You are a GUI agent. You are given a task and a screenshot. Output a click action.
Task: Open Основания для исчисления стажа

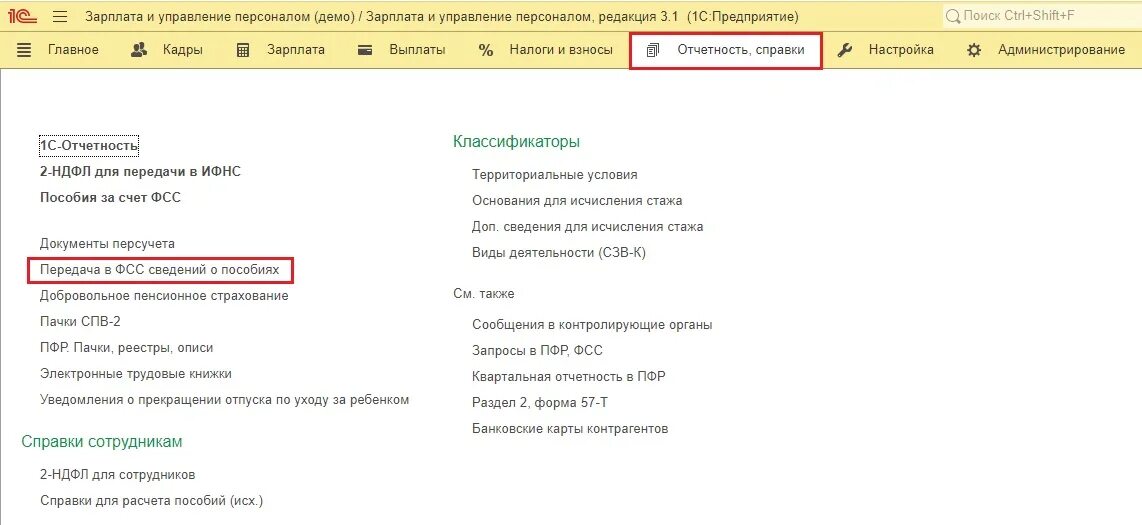[x=577, y=200]
